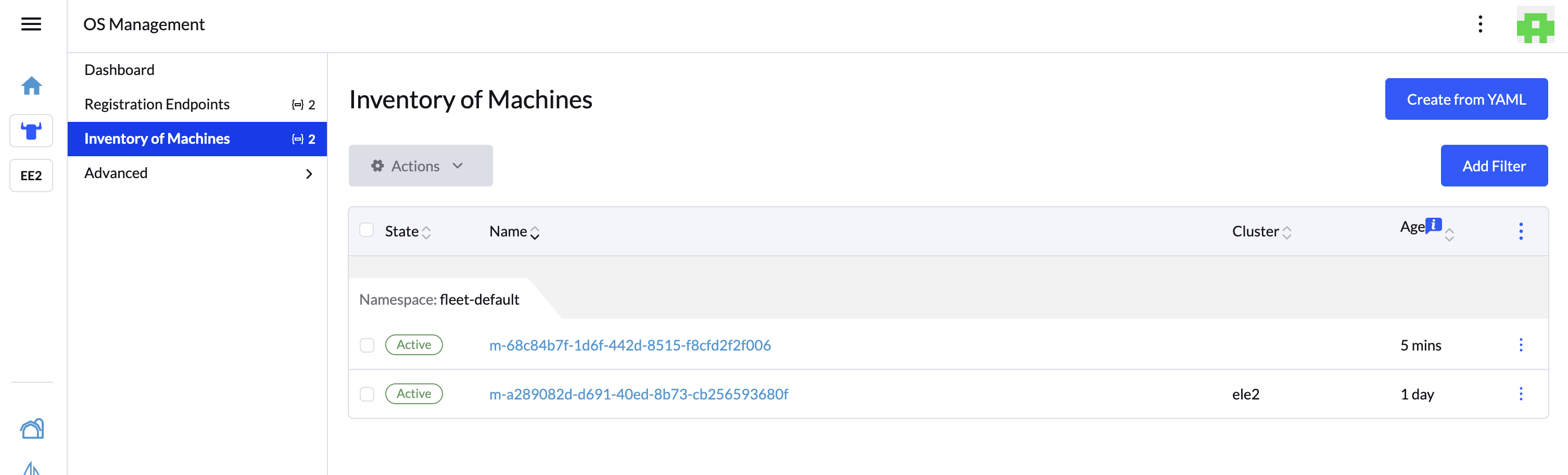Open row actions for the 5 mins machine
Screen dimensions: 1568x475
[1521, 345]
